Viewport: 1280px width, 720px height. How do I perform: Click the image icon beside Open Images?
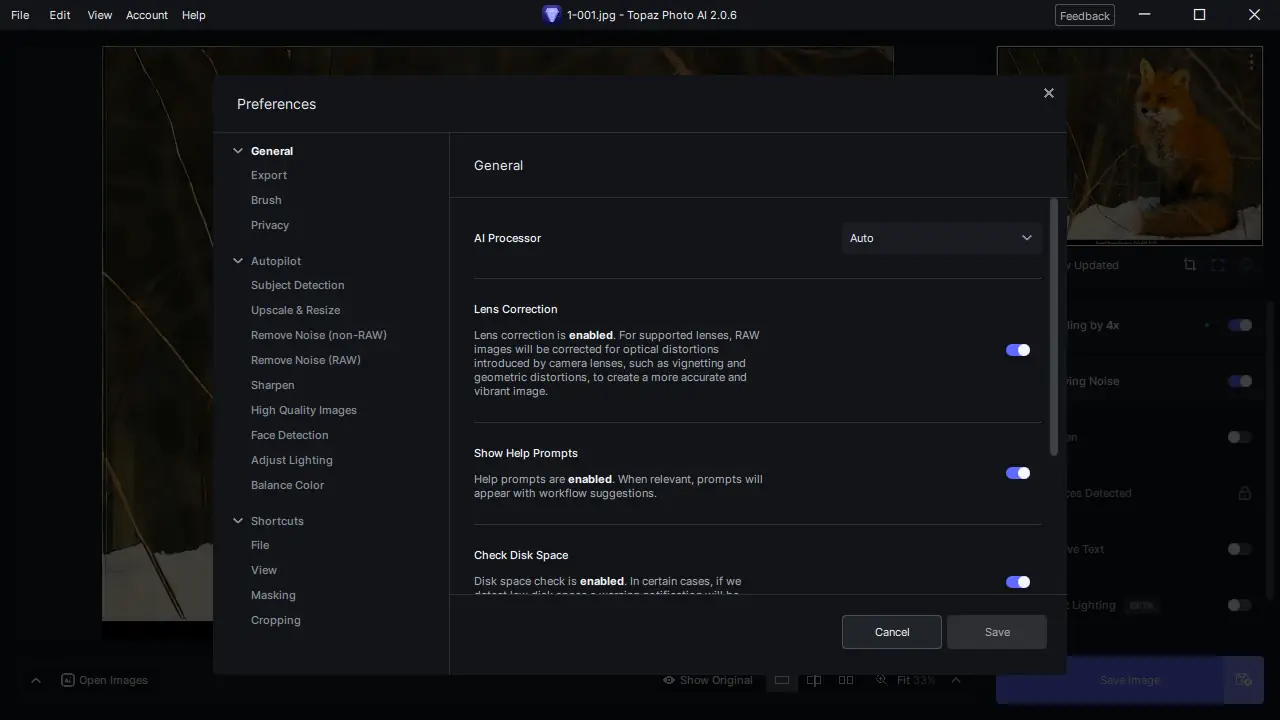(68, 680)
